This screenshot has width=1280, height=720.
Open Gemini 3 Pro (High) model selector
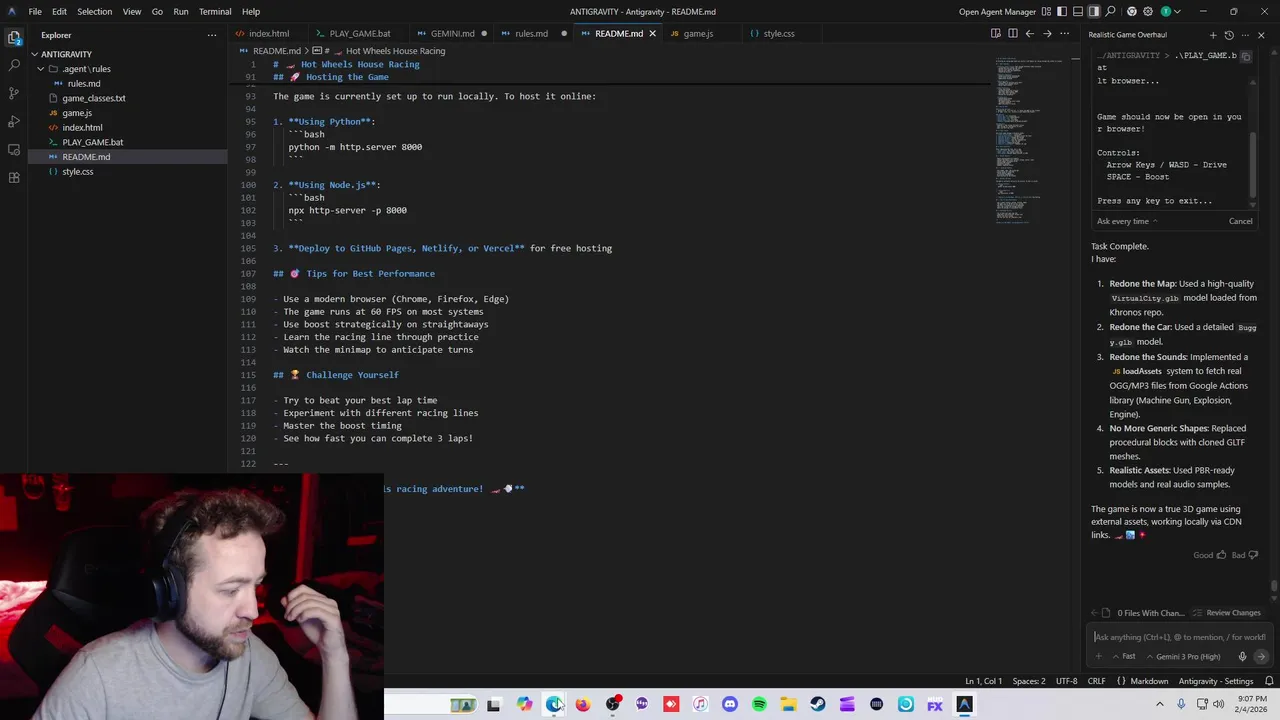(1184, 657)
